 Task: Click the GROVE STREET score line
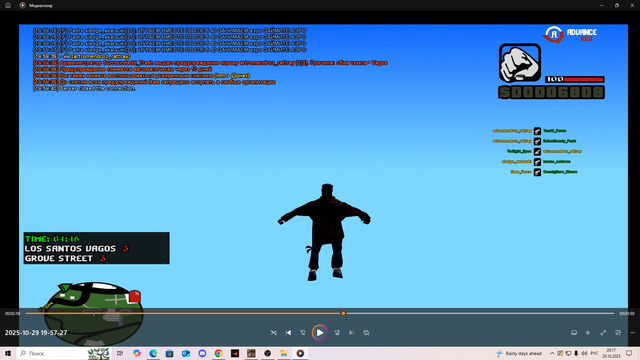pos(65,258)
